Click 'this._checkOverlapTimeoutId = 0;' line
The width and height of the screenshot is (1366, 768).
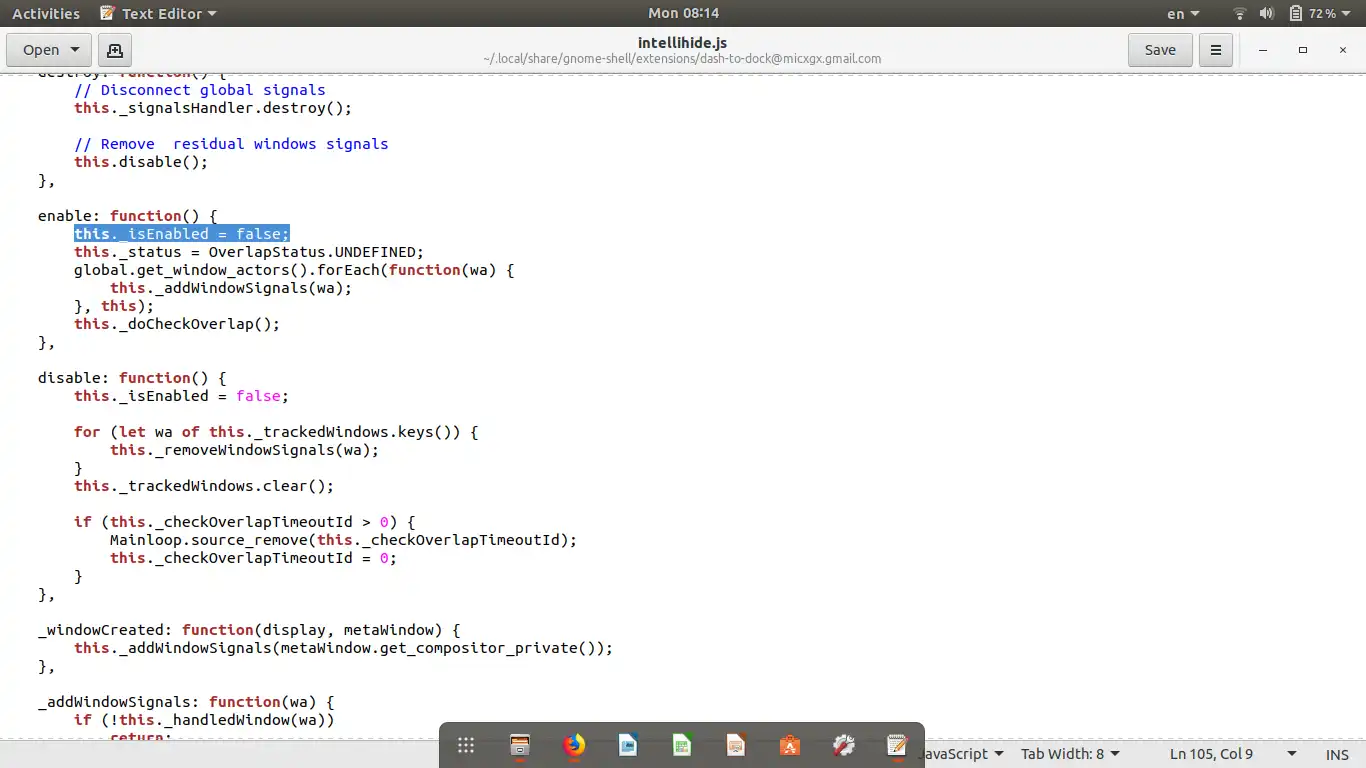(254, 558)
